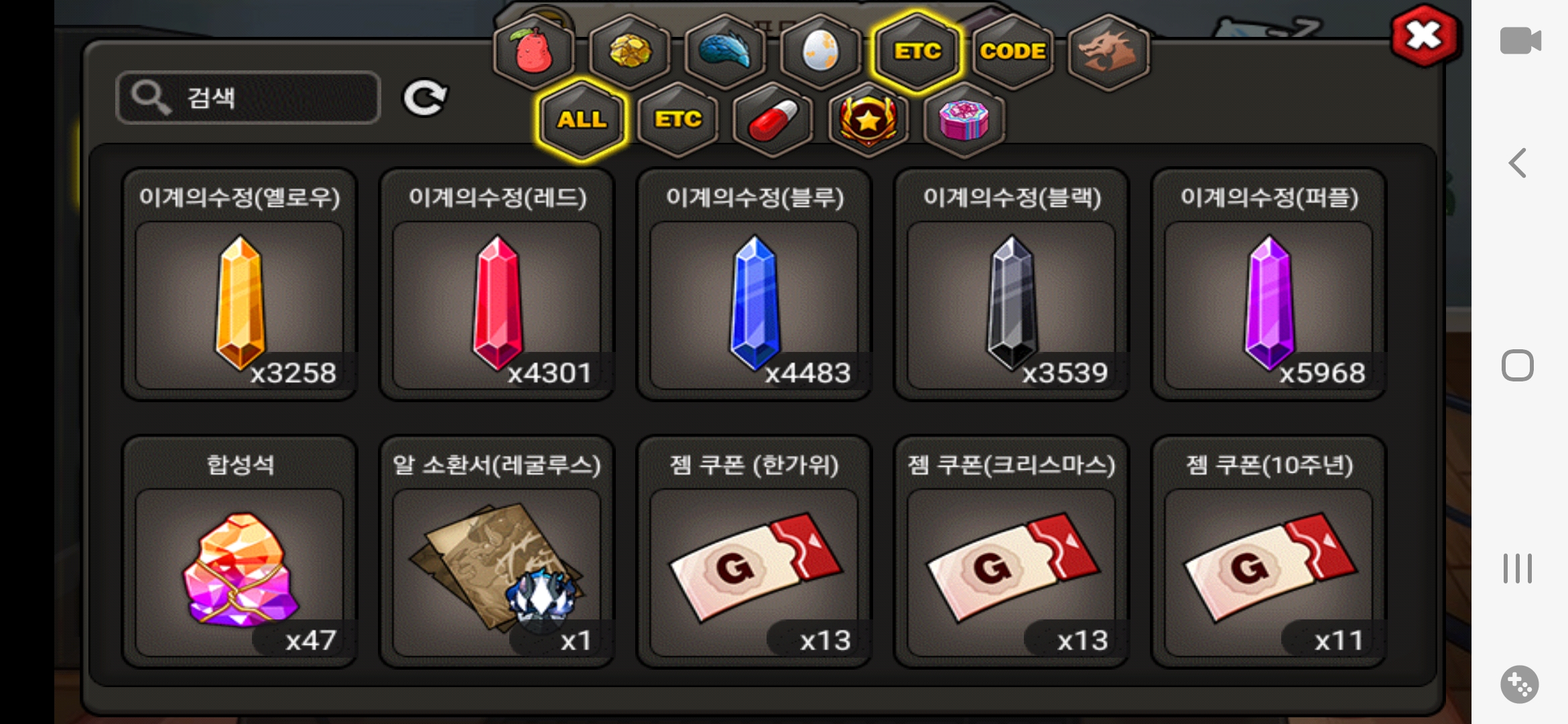Select the yellow crystal item x3258

tap(239, 285)
